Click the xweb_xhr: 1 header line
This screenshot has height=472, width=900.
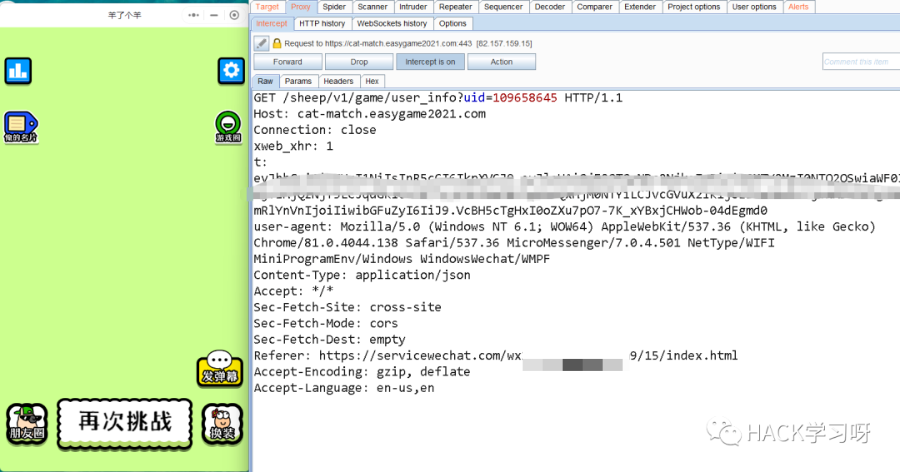click(x=293, y=146)
